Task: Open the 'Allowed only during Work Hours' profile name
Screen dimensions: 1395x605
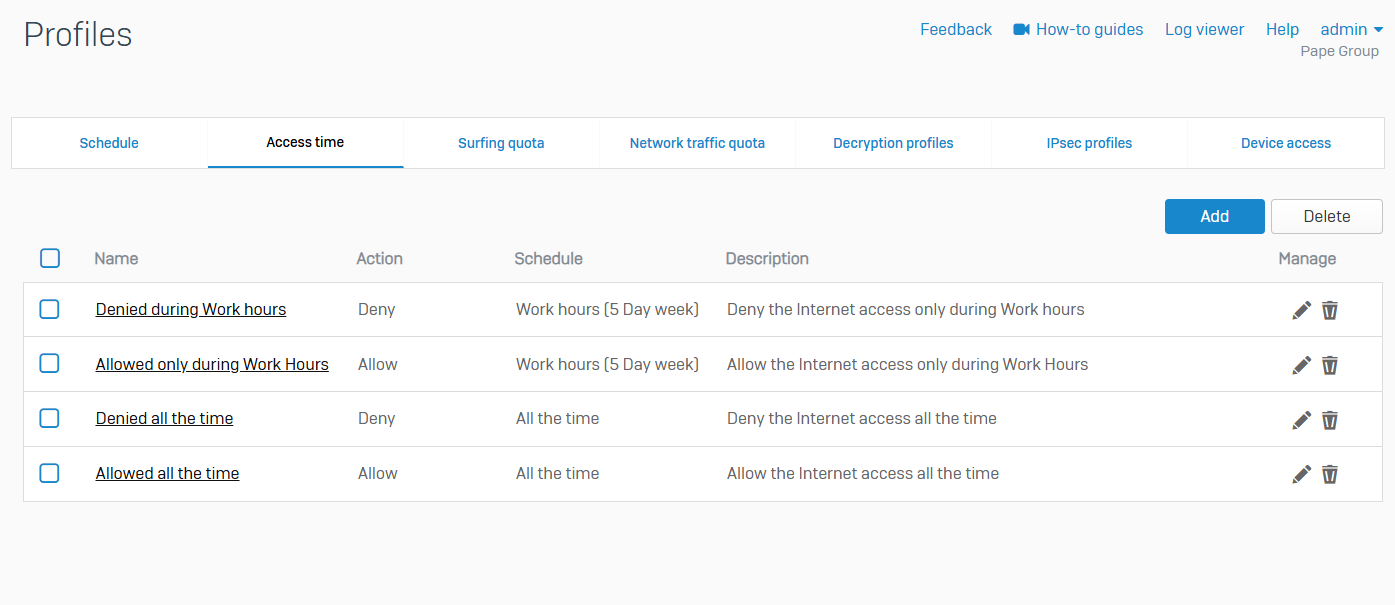Action: click(212, 364)
